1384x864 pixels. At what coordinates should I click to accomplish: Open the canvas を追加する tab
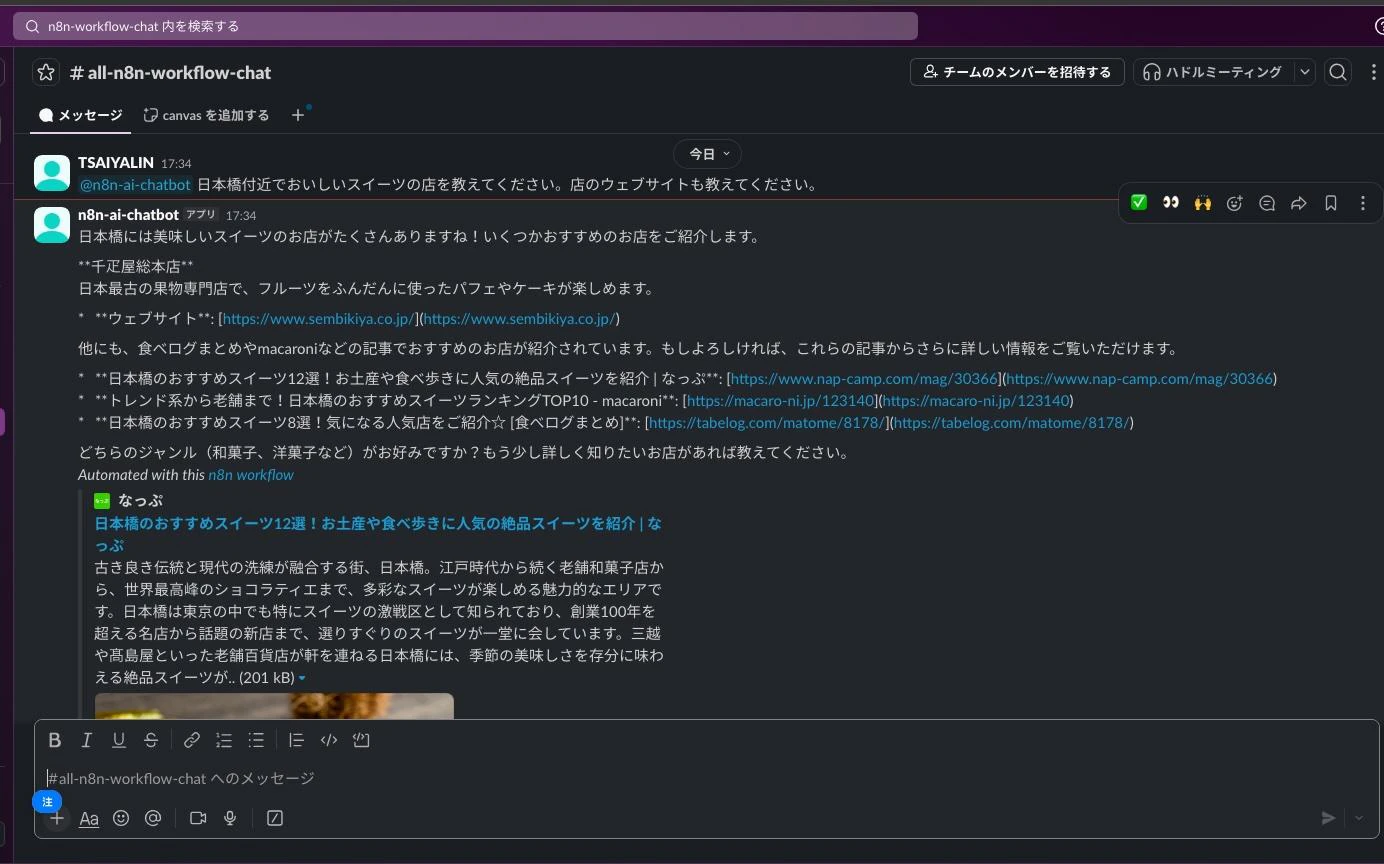tap(207, 115)
